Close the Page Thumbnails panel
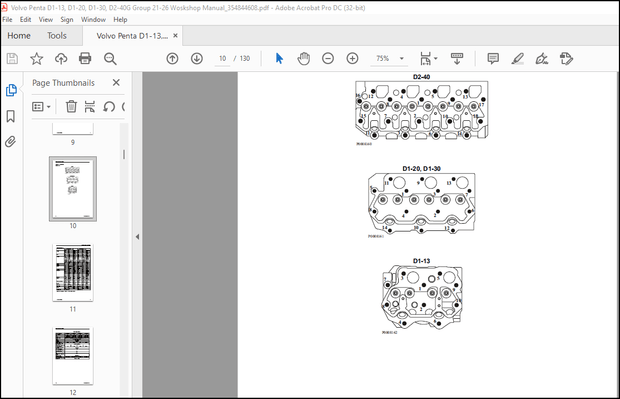620x399 pixels. point(116,82)
